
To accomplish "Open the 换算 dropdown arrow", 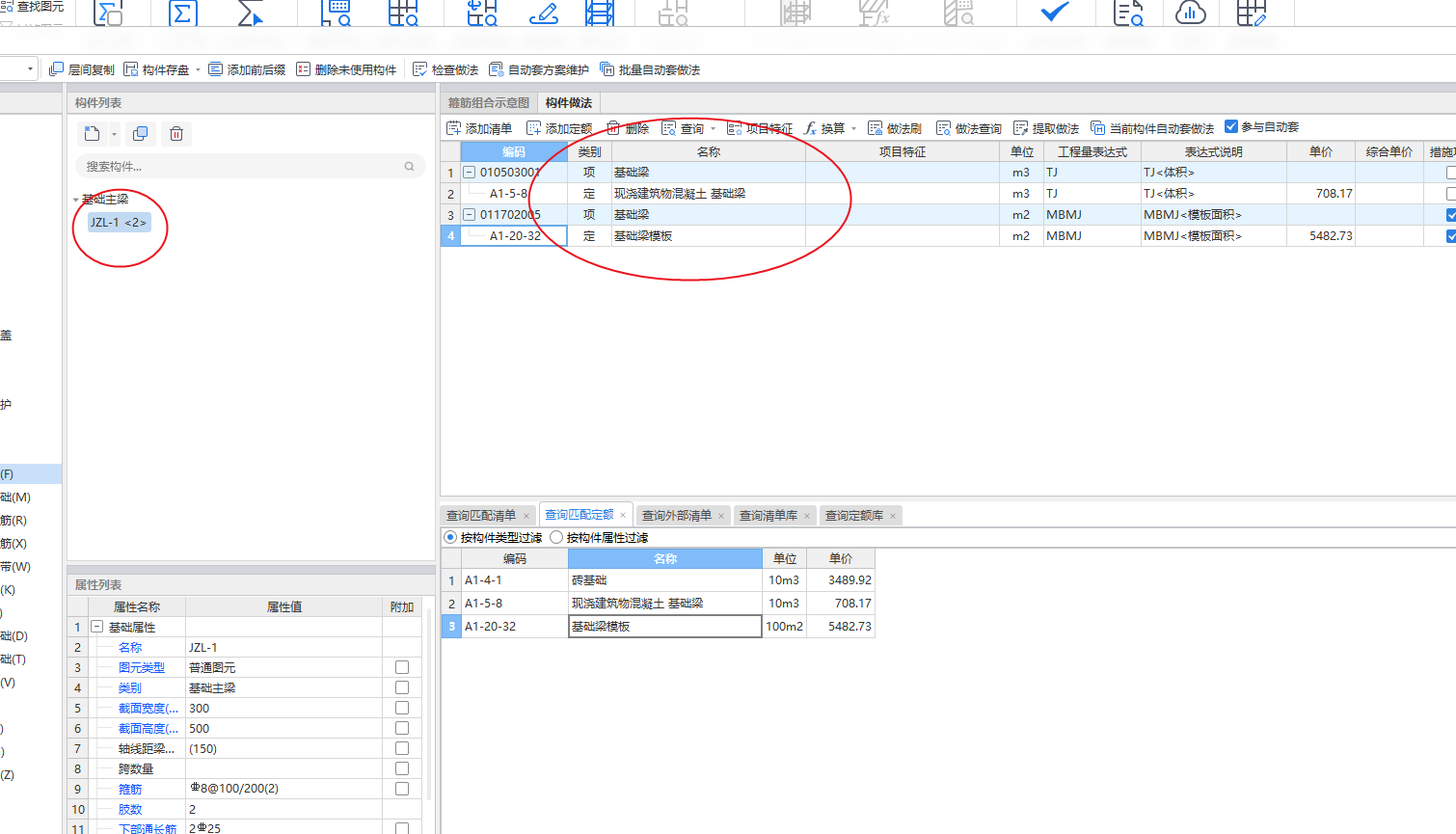I will 853,128.
